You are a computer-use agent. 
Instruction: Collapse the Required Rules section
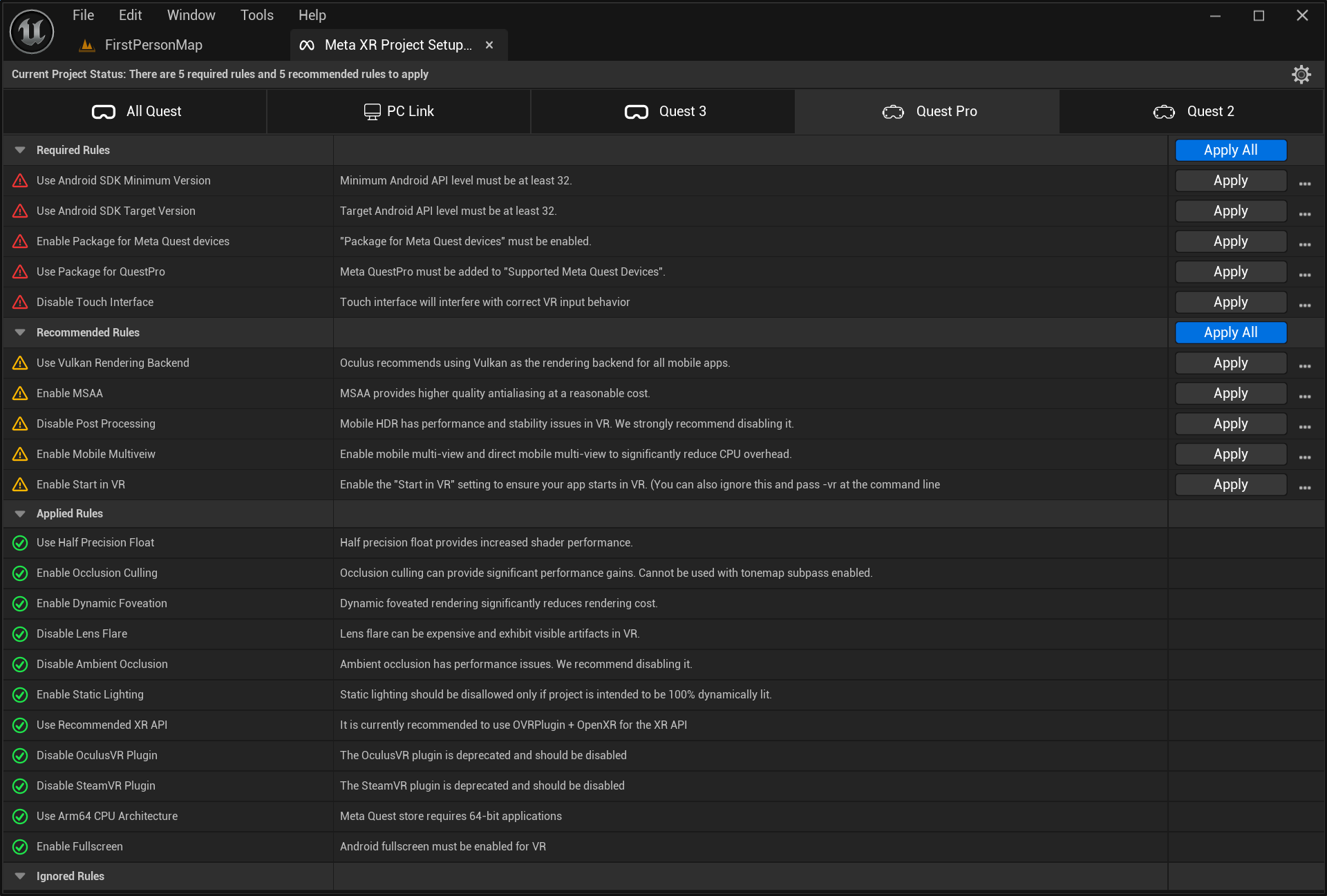(19, 150)
